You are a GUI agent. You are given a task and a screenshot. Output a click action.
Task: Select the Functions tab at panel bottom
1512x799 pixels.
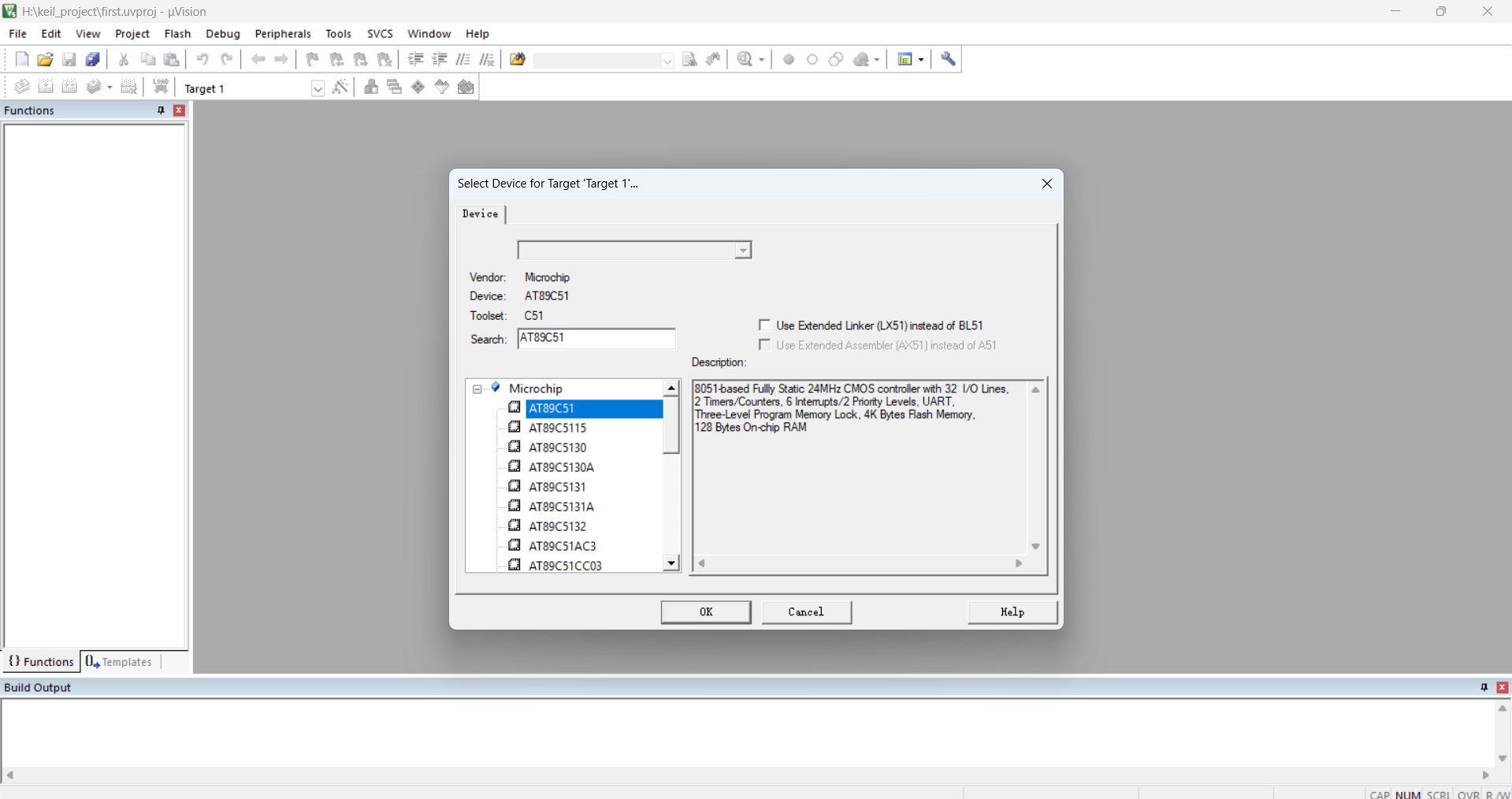pos(42,662)
